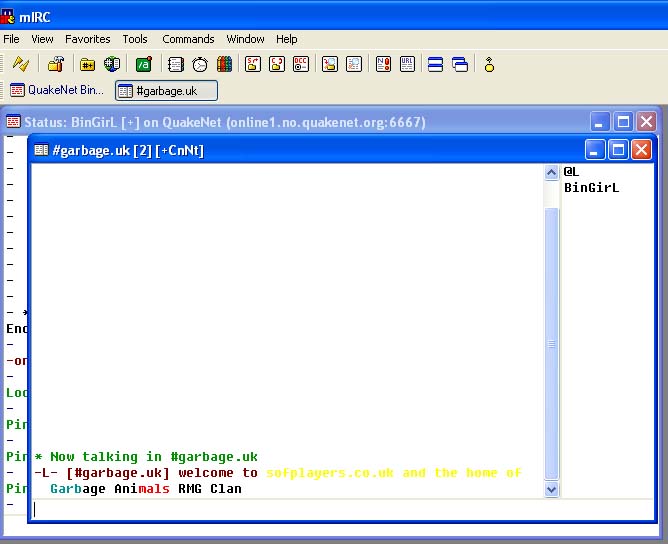
Task: Open the Favorites menu
Action: point(88,39)
